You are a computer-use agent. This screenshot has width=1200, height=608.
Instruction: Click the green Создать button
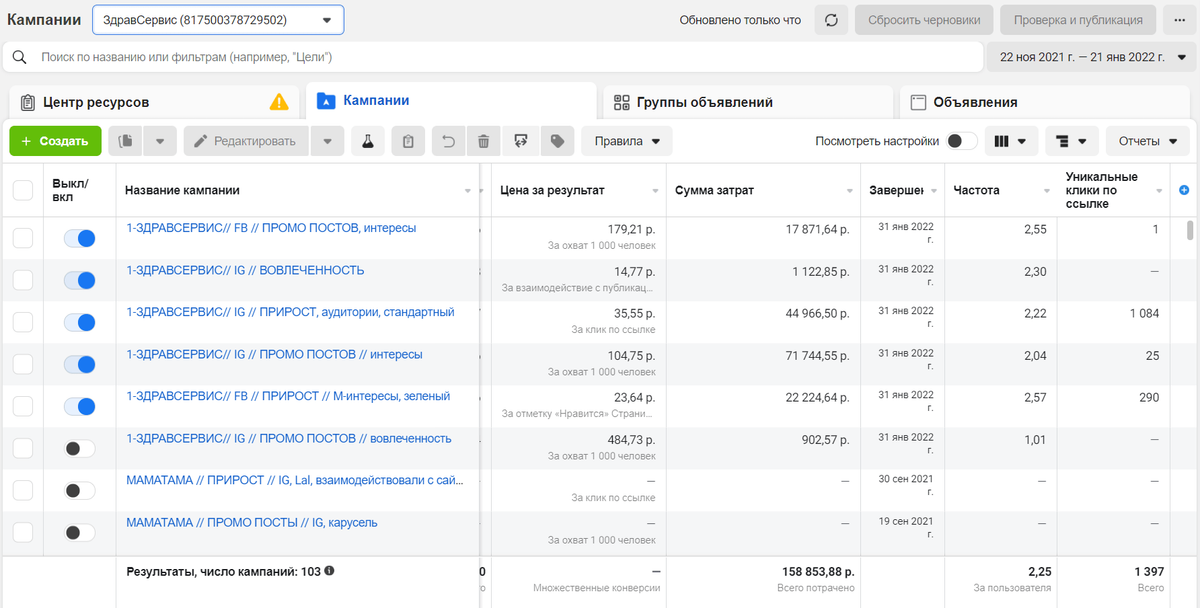pyautogui.click(x=55, y=141)
